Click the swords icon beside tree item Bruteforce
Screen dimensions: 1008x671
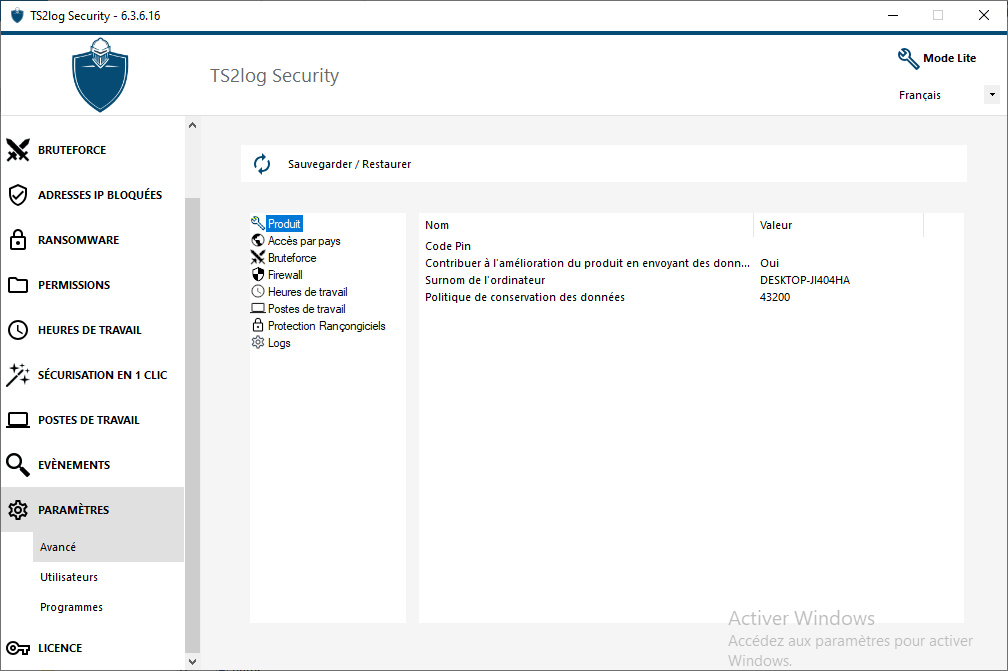(258, 257)
